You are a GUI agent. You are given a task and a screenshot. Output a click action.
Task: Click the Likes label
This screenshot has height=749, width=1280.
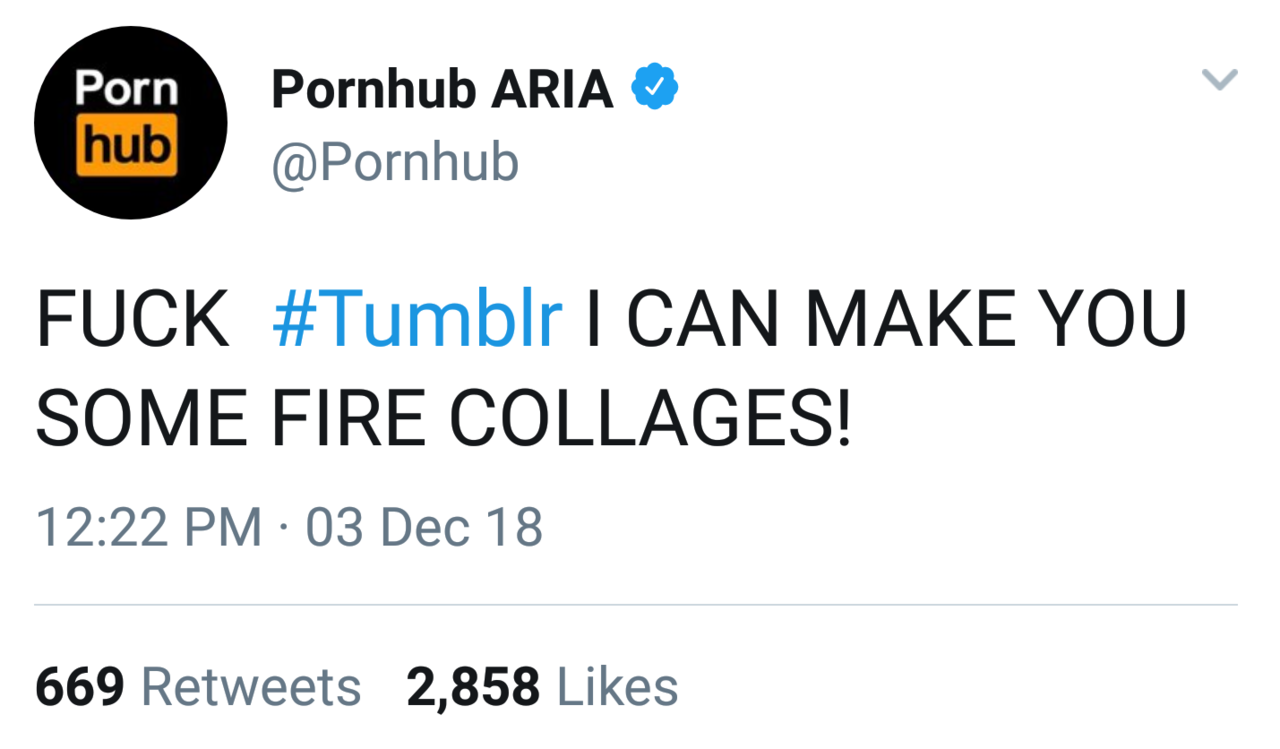click(x=617, y=687)
